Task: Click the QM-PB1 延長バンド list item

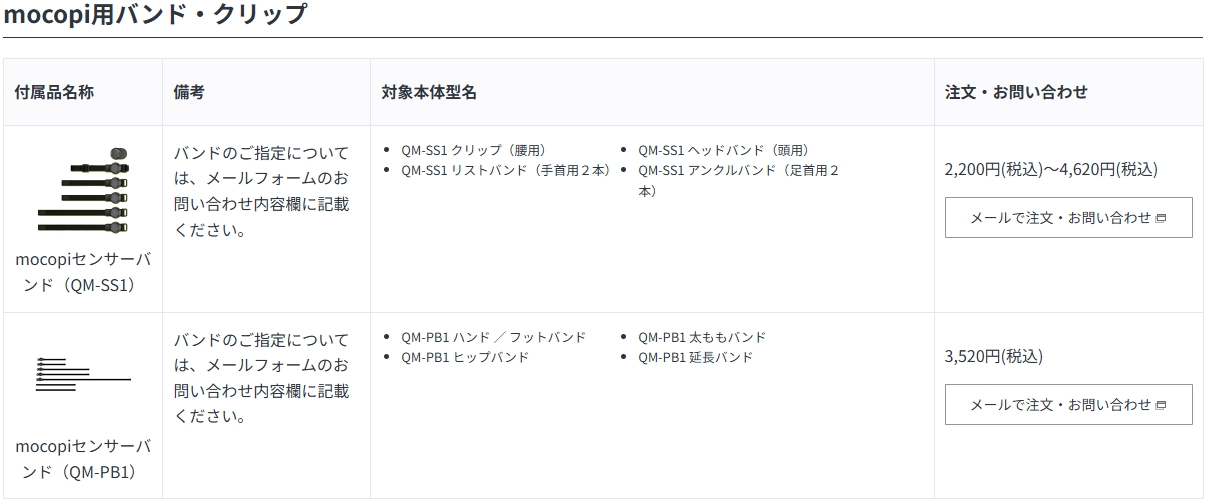Action: click(695, 357)
